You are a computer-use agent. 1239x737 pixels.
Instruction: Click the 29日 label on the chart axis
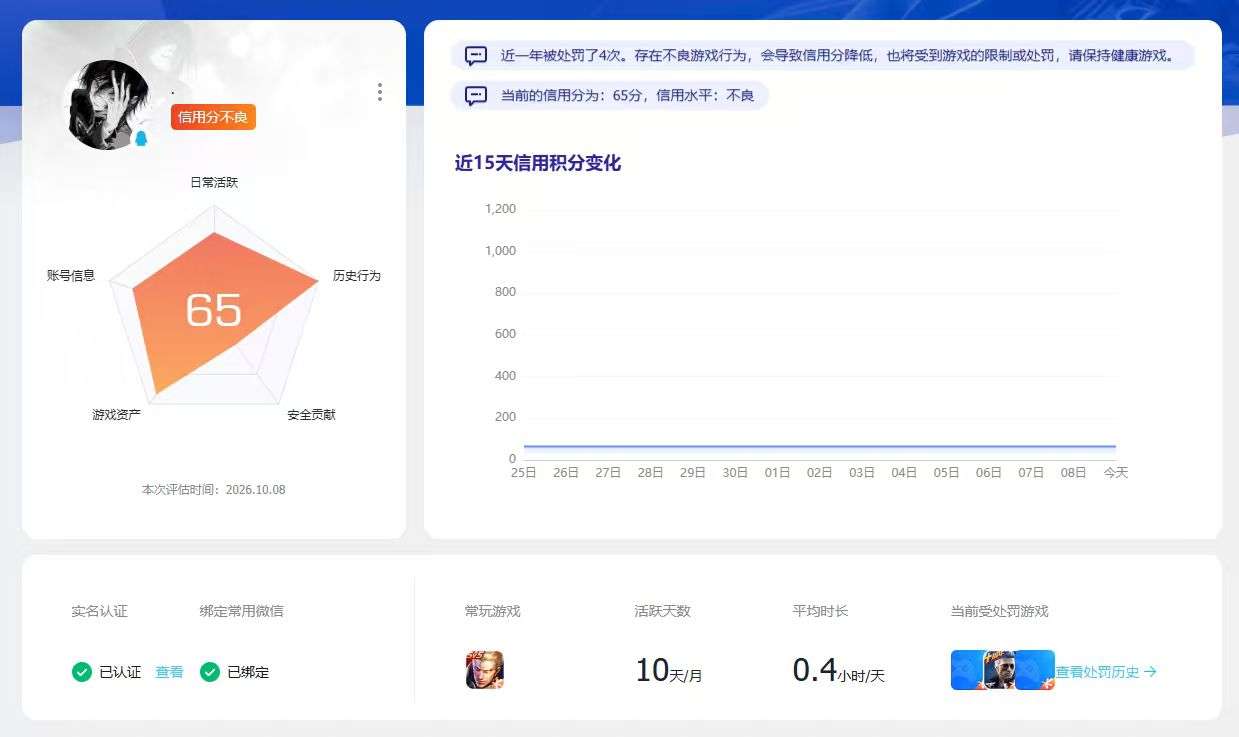tap(693, 473)
